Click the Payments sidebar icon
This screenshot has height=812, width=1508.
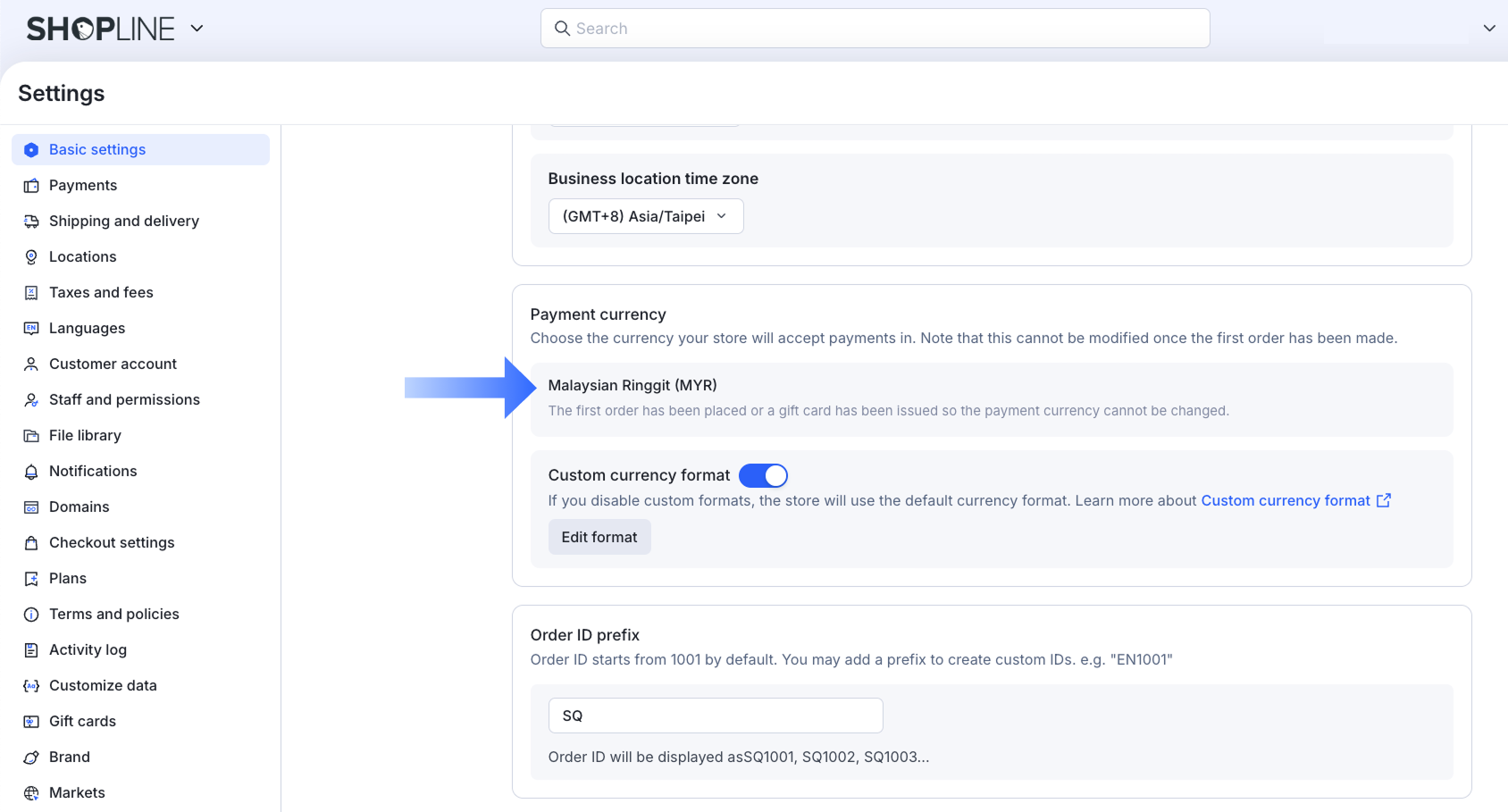pos(31,186)
